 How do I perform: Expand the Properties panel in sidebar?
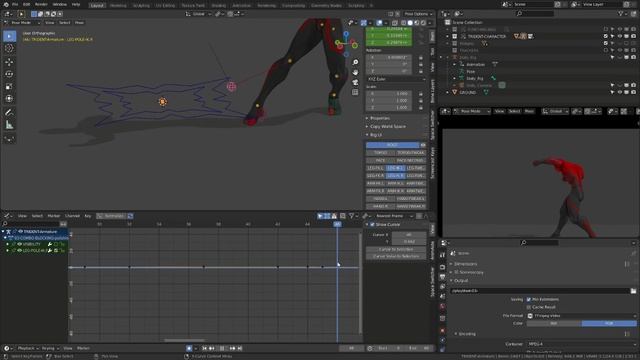click(x=380, y=118)
